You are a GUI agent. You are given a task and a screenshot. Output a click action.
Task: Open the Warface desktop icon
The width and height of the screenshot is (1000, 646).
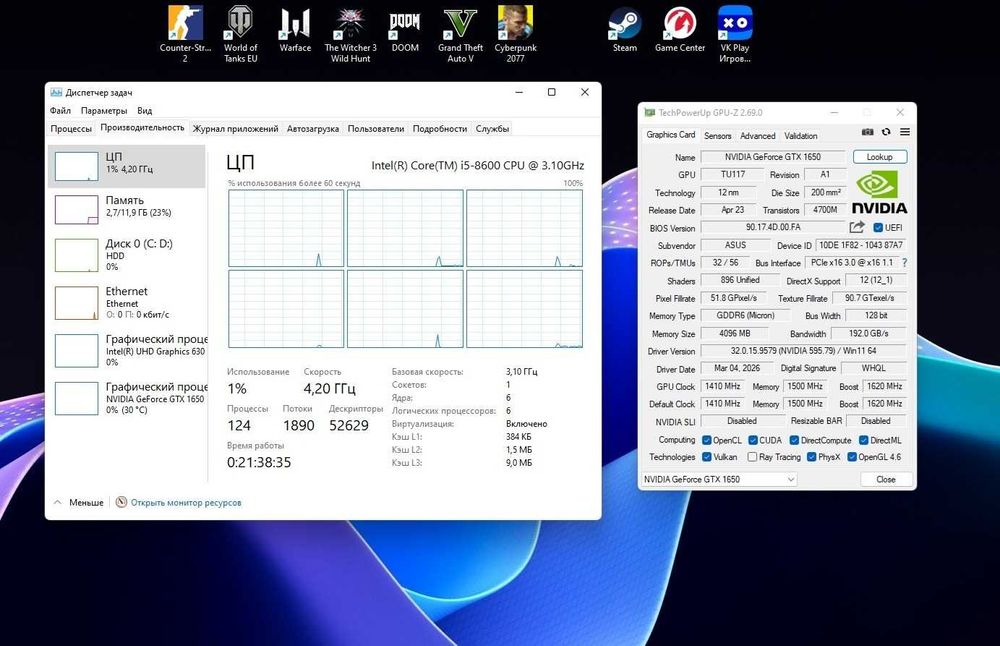[295, 29]
